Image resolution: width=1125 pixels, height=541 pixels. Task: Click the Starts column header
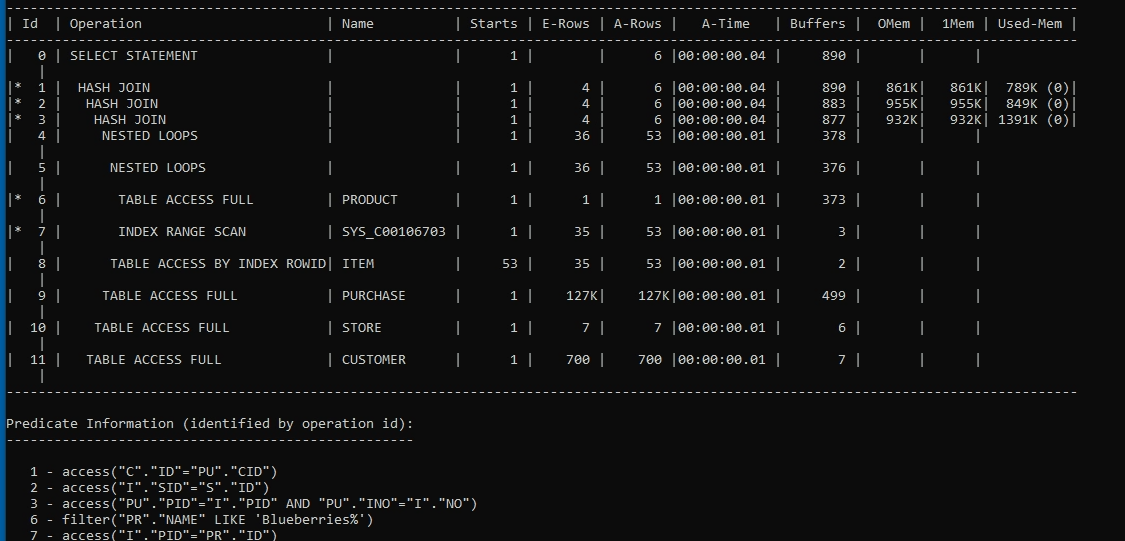click(494, 24)
